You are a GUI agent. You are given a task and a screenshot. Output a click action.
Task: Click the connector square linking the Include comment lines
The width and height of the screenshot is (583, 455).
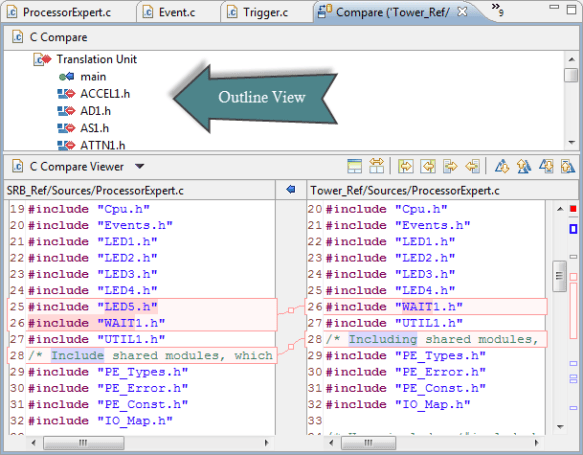[291, 347]
